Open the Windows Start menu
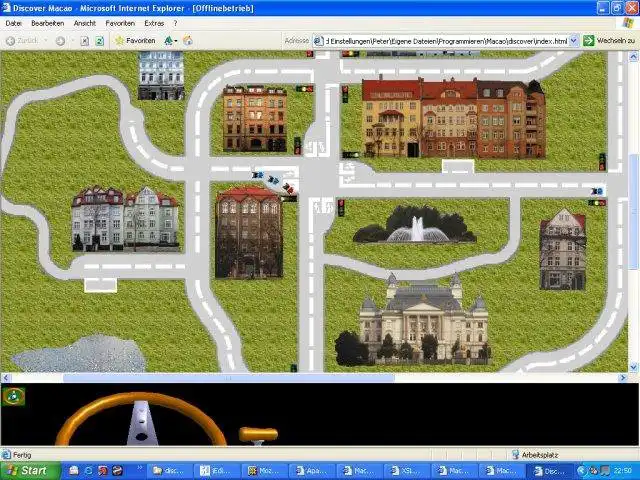This screenshot has height=480, width=640. coord(30,471)
